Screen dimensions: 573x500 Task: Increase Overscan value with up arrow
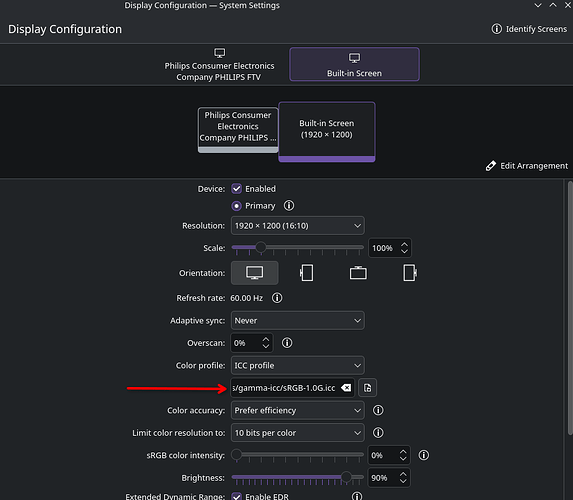pos(266,340)
